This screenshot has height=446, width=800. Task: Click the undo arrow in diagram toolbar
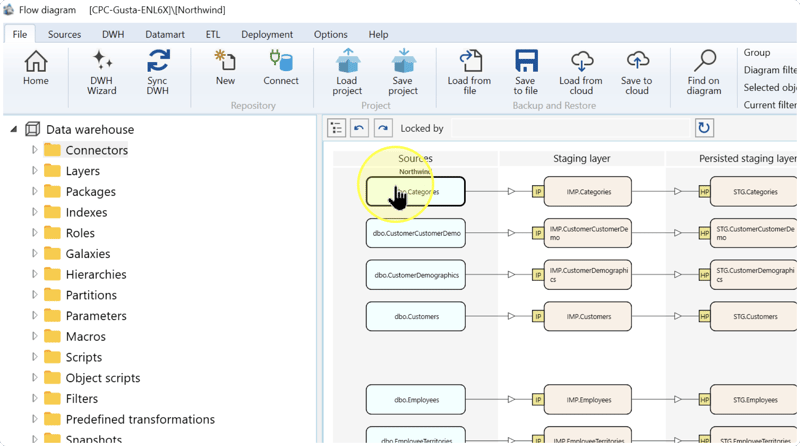point(359,128)
